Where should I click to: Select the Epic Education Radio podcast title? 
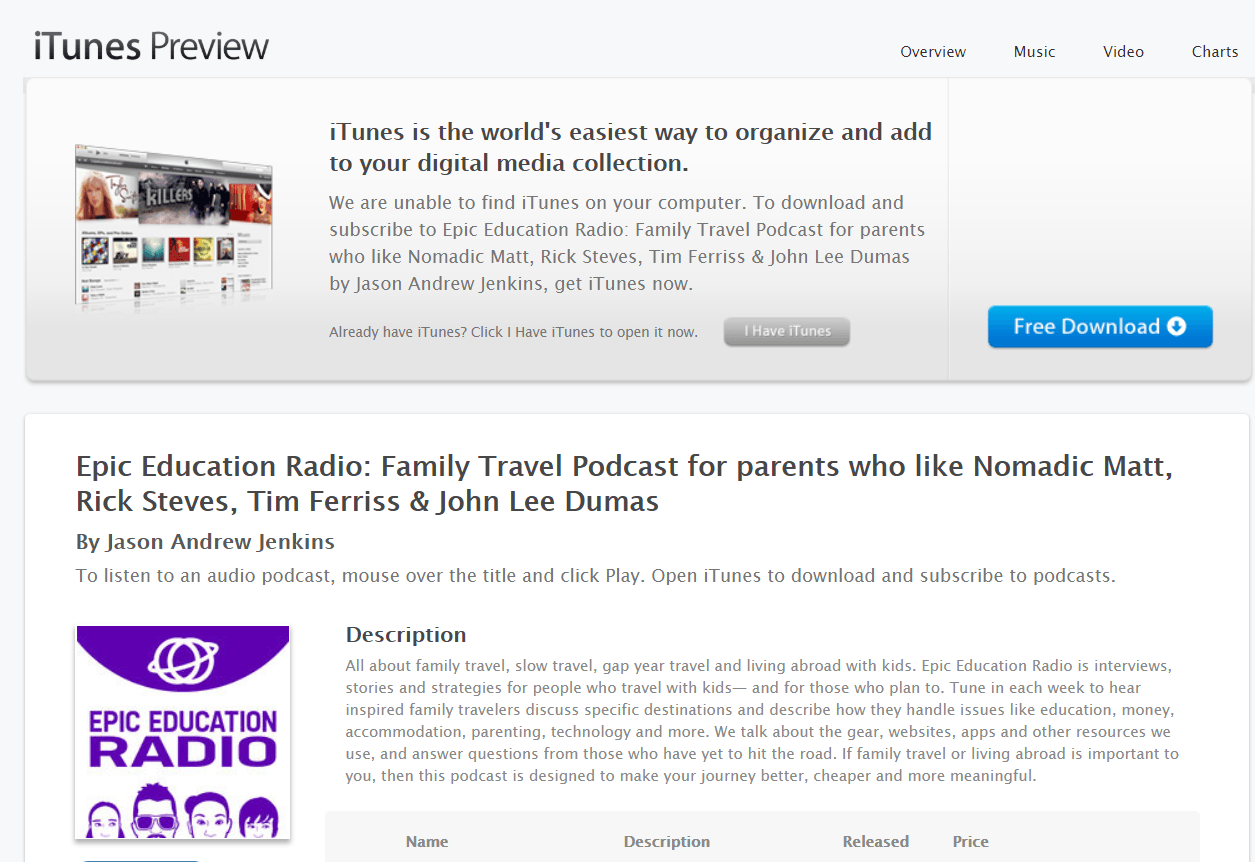624,483
